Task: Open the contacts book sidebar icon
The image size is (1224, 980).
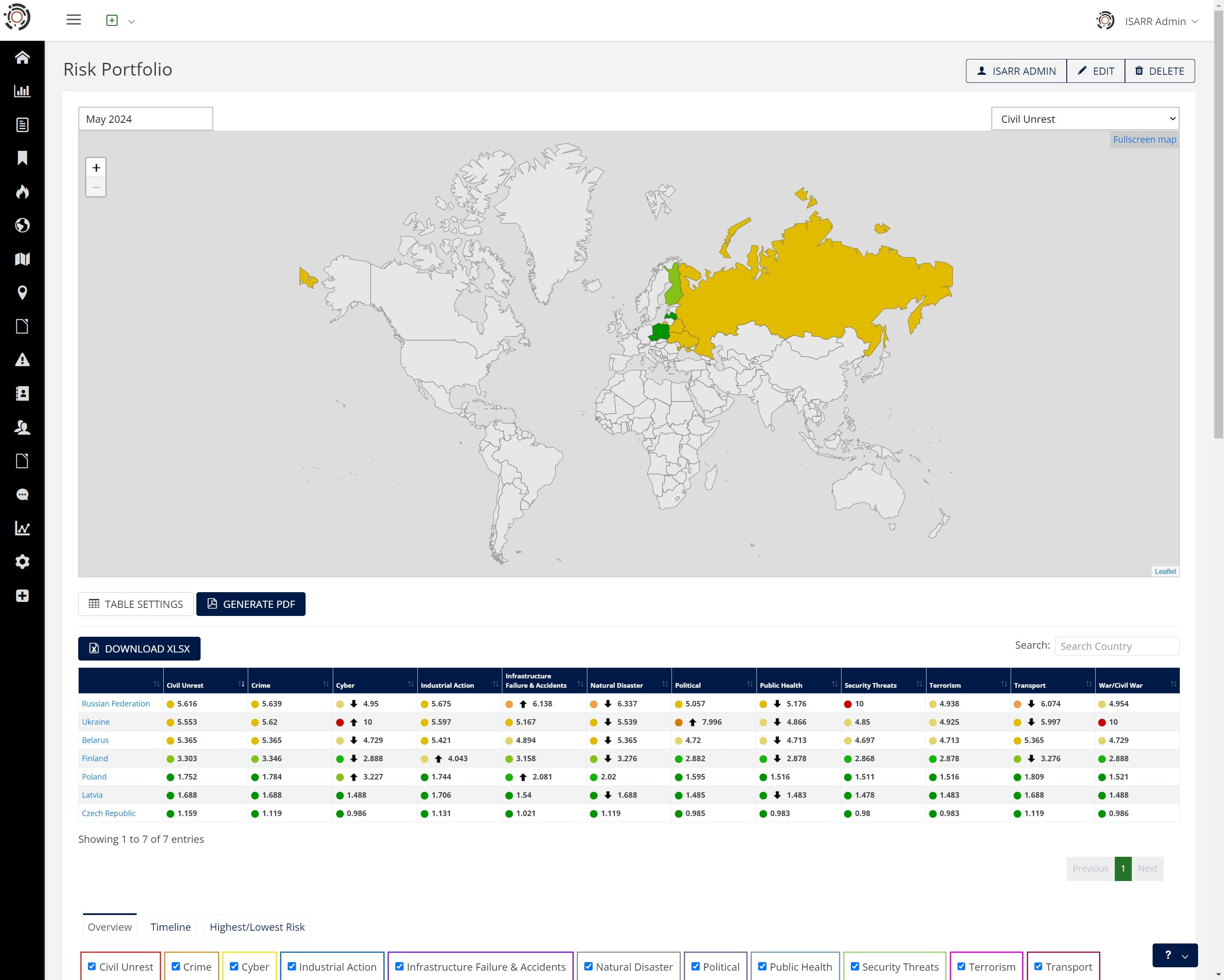Action: [x=22, y=394]
